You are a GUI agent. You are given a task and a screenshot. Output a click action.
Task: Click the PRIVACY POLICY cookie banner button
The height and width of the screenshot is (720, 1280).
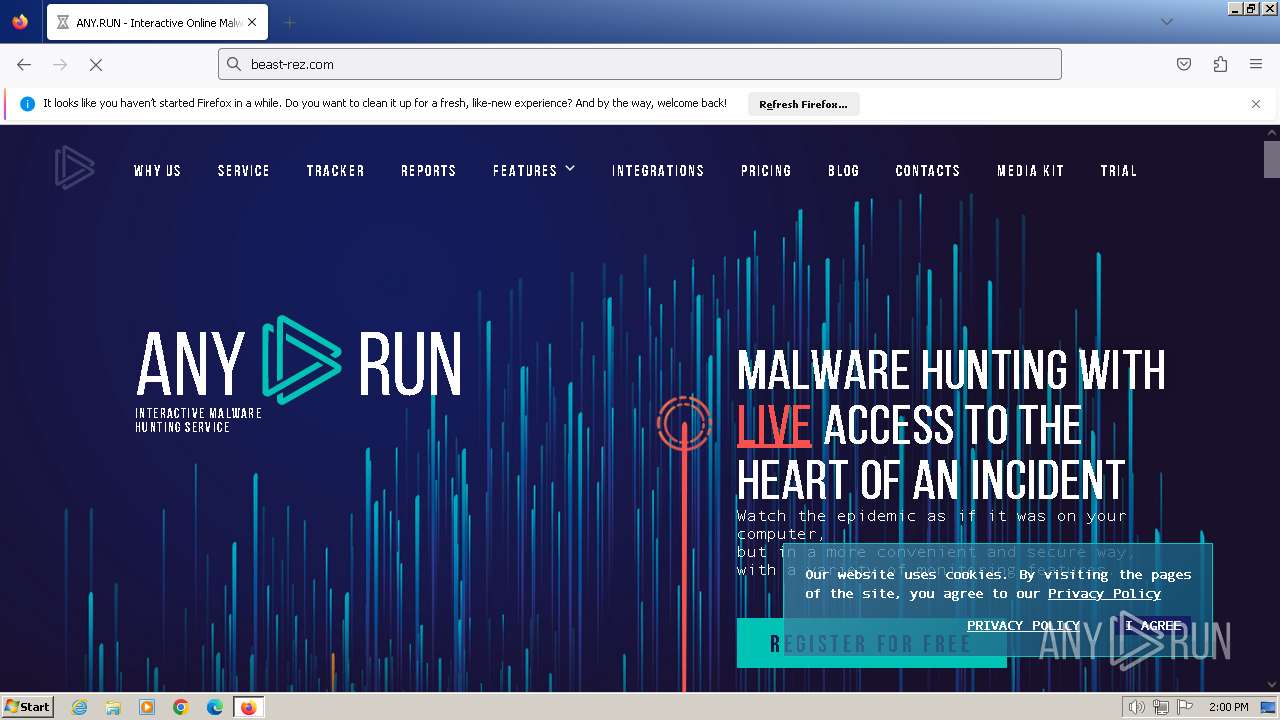click(1023, 625)
